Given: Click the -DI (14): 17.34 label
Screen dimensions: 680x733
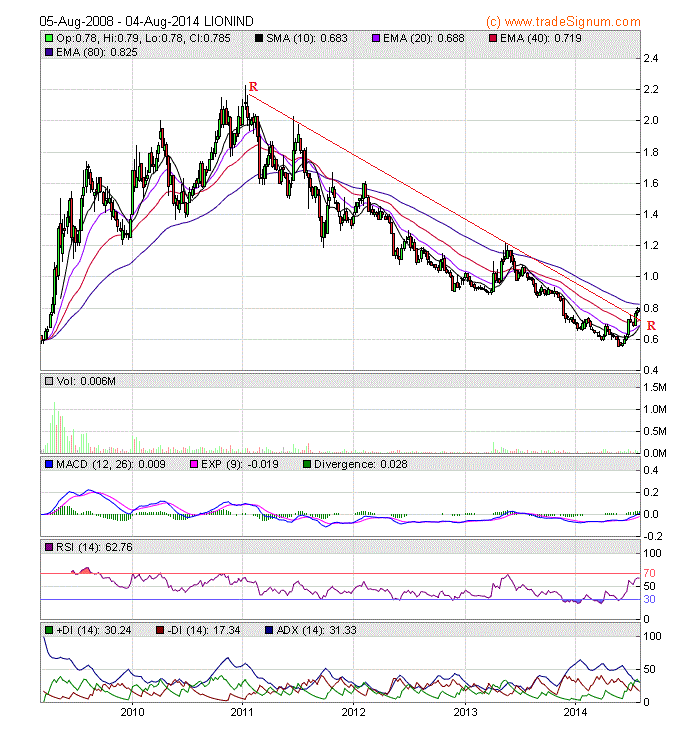Looking at the screenshot, I should point(204,631).
